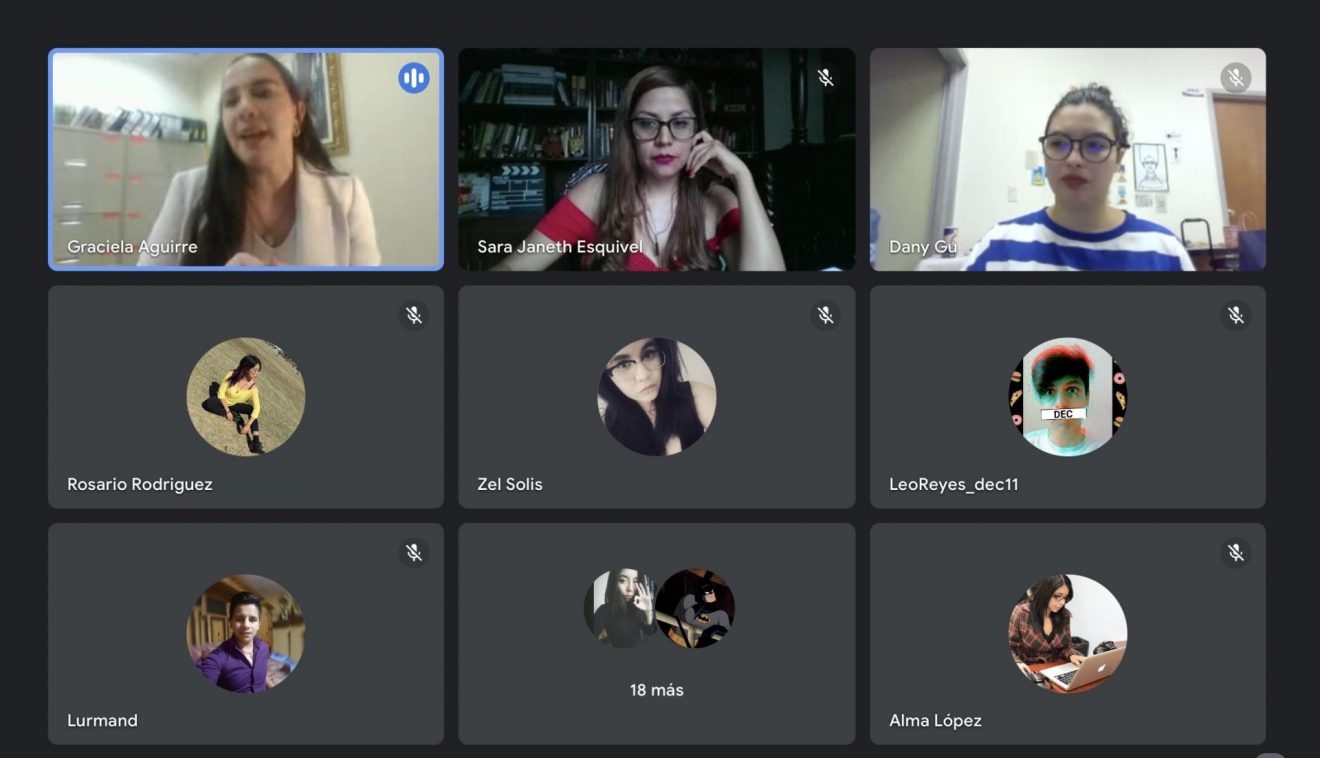Click Dany Gu's video feed
Viewport: 1320px width, 758px height.
1068,160
